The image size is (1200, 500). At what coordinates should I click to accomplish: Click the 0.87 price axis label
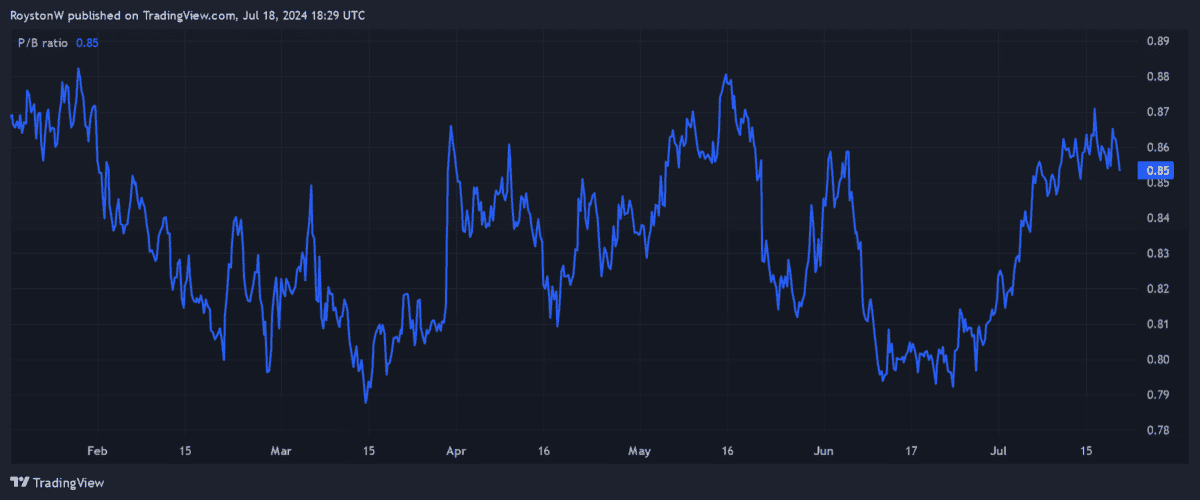point(1157,112)
